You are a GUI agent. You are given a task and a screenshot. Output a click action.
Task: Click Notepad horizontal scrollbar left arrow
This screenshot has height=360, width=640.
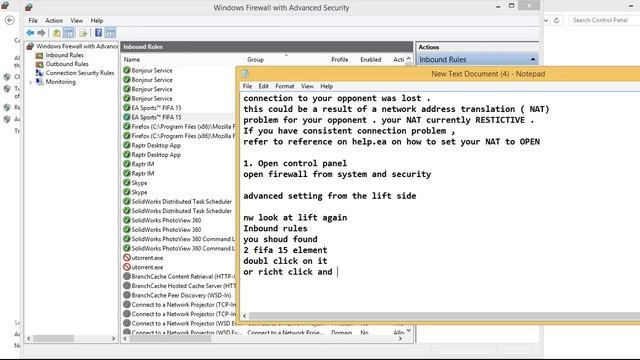[244, 316]
